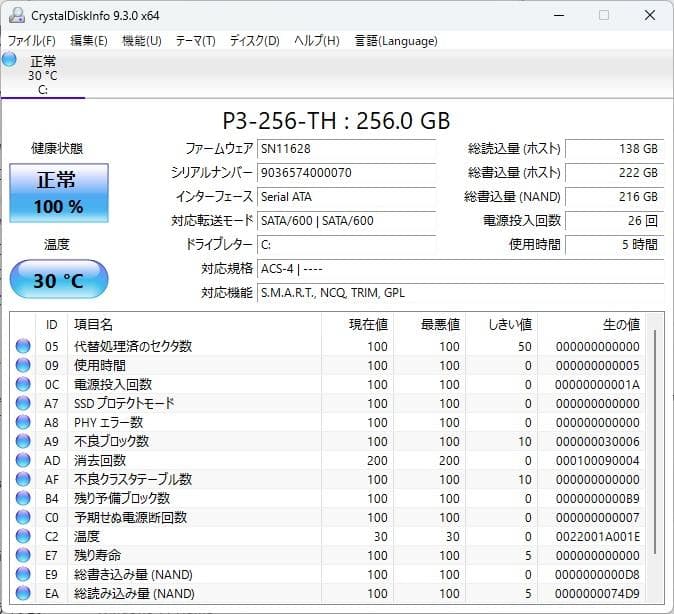Click the status orb for attribute AD
Viewport: 674px width, 614px height.
pos(23,460)
